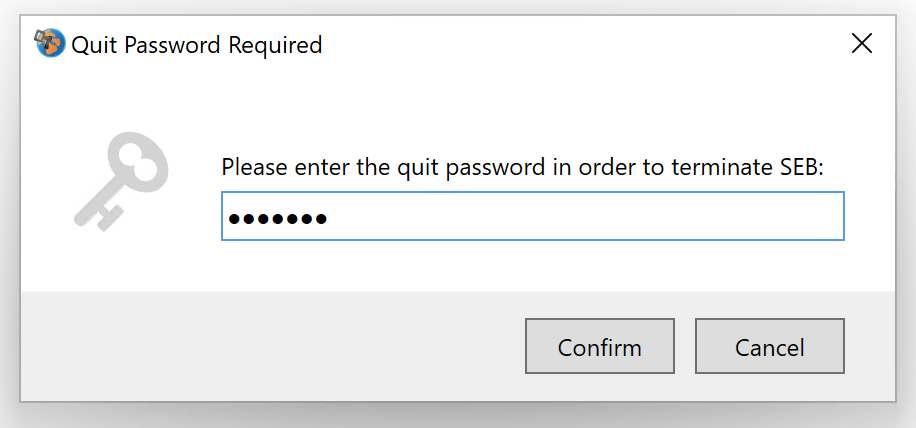The width and height of the screenshot is (916, 428).
Task: Cancel terminating SEB
Action: coord(769,346)
